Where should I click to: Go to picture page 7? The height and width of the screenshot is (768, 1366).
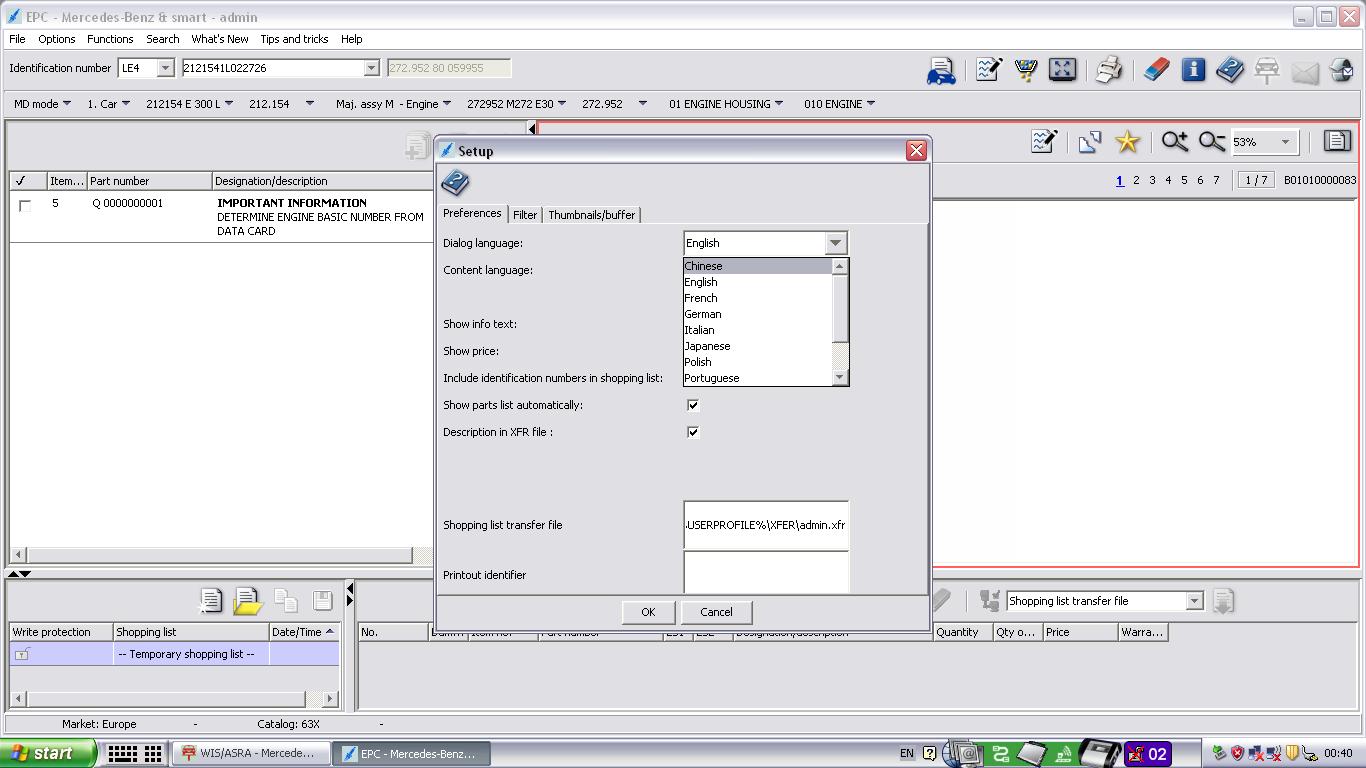[1216, 180]
